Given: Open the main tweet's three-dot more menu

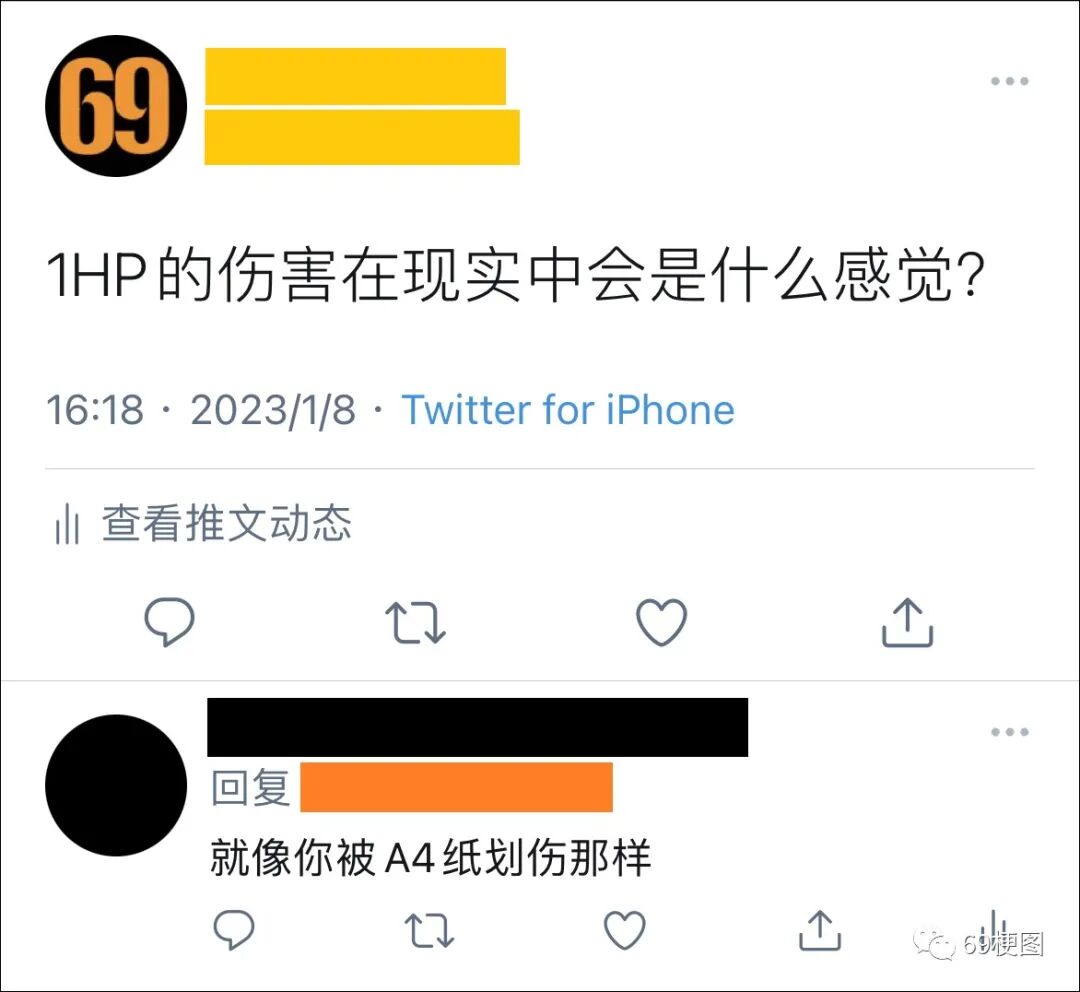Looking at the screenshot, I should [x=1010, y=81].
